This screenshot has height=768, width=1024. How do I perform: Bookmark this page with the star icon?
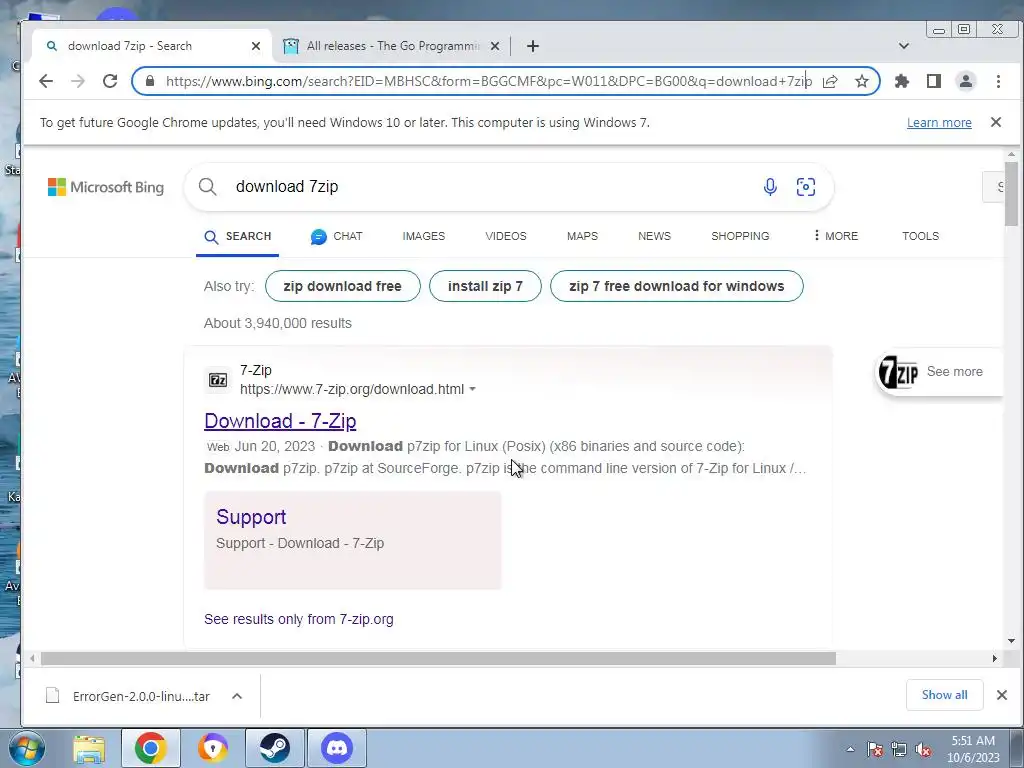[862, 81]
